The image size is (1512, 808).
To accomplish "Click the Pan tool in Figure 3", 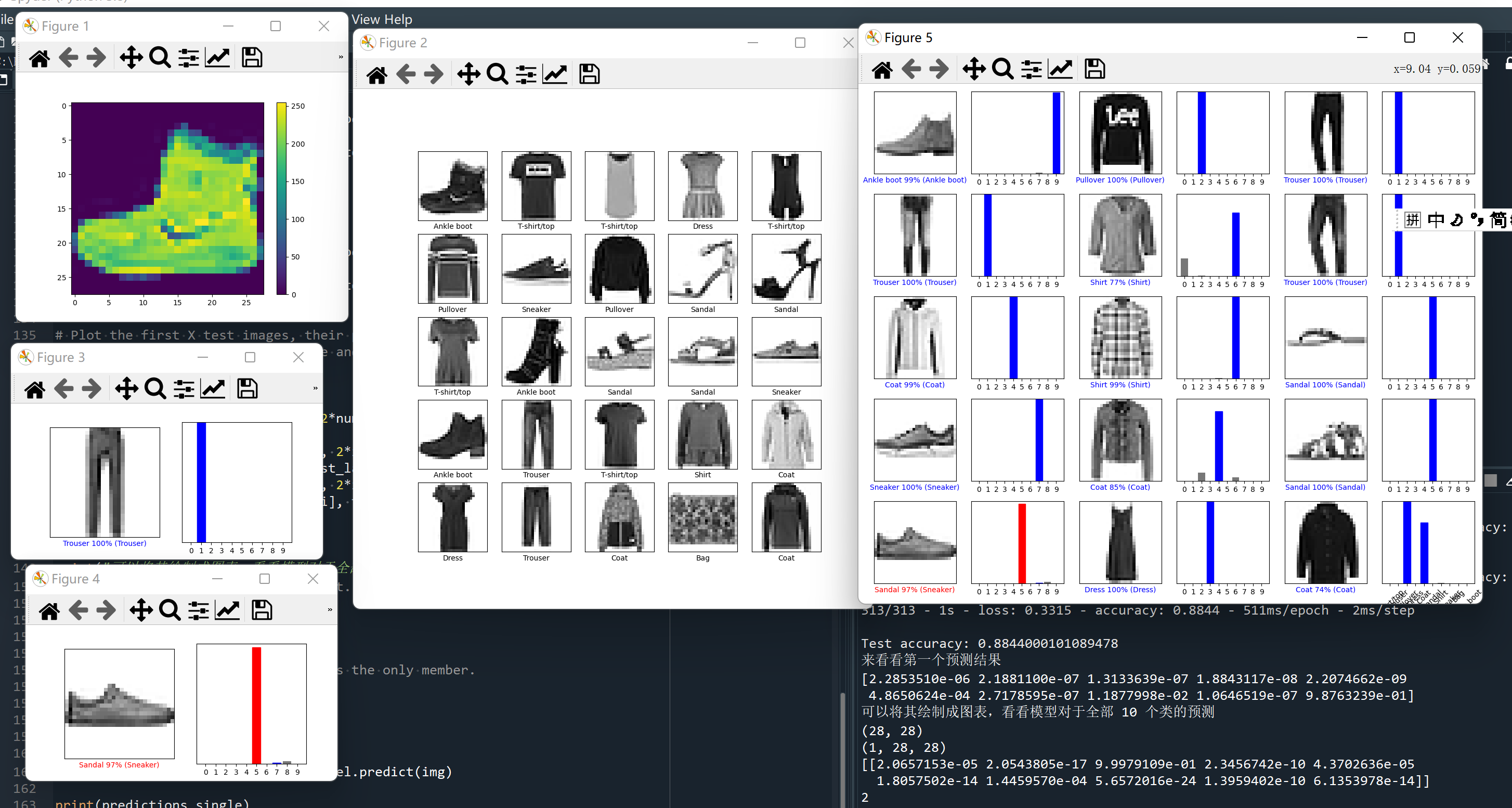I will pyautogui.click(x=126, y=389).
